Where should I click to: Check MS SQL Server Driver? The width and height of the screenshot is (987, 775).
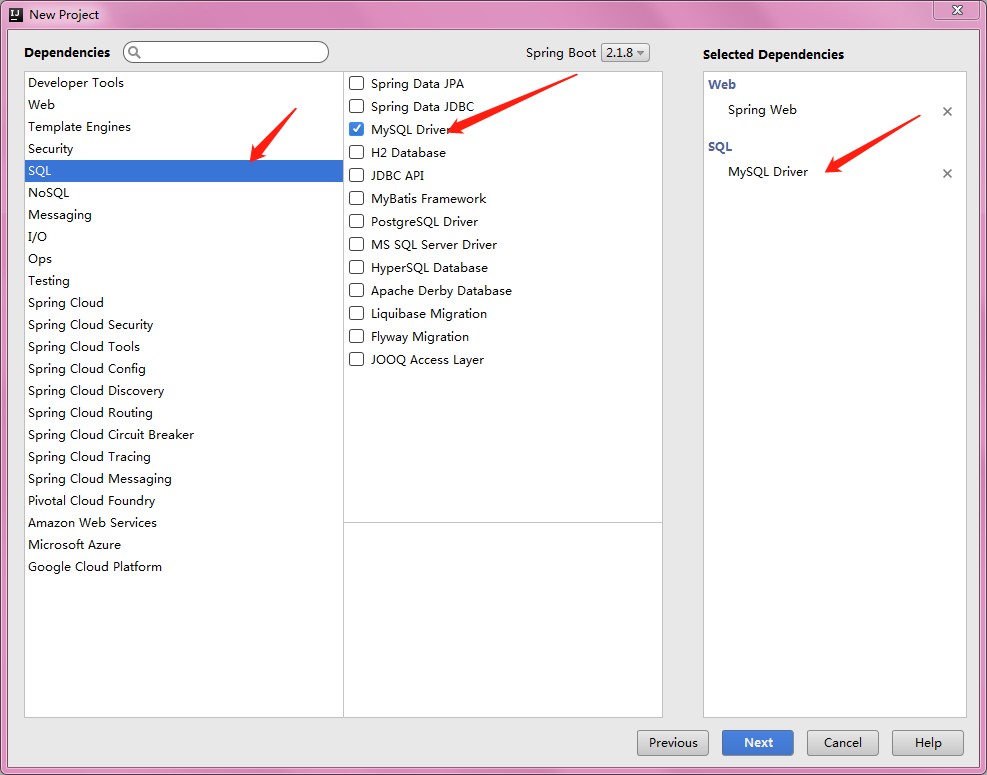(x=356, y=244)
